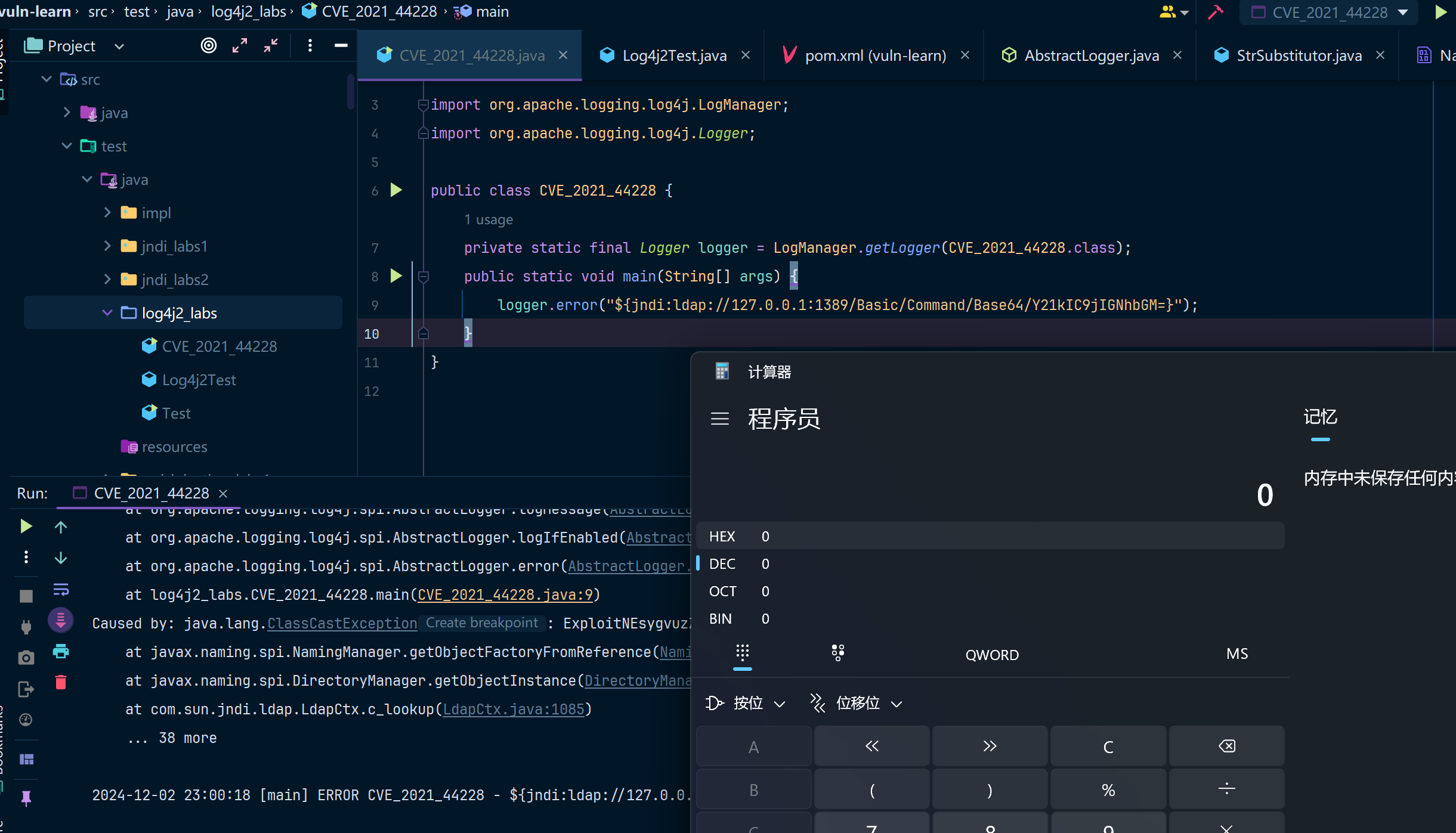The image size is (1456, 833).
Task: Expand java folder under src
Action: click(x=67, y=112)
